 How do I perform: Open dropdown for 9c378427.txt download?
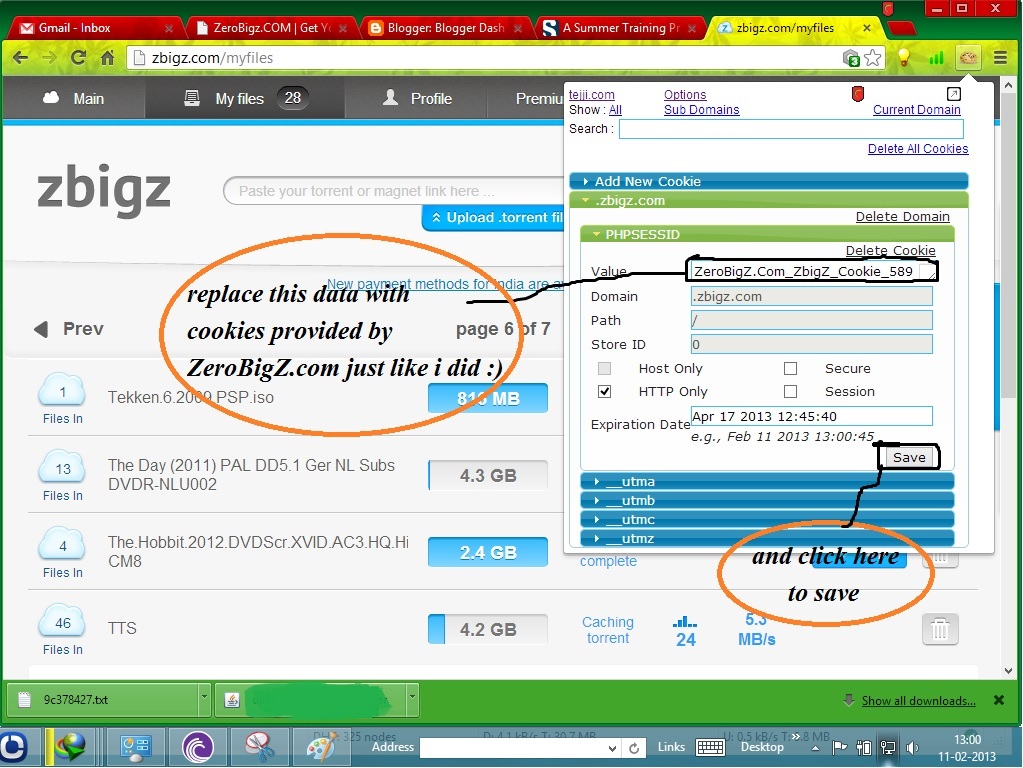(x=204, y=699)
